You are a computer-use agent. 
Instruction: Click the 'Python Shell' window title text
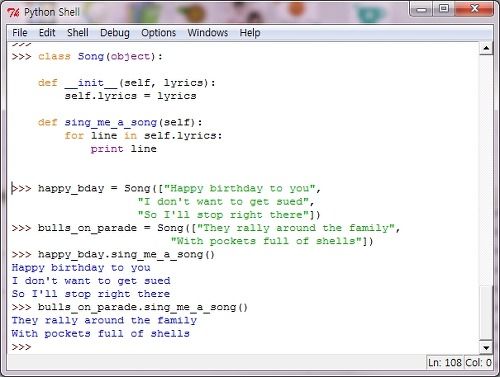point(52,13)
